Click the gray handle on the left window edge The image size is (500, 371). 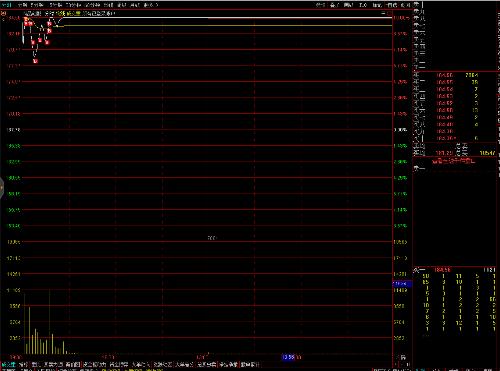pos(1,187)
